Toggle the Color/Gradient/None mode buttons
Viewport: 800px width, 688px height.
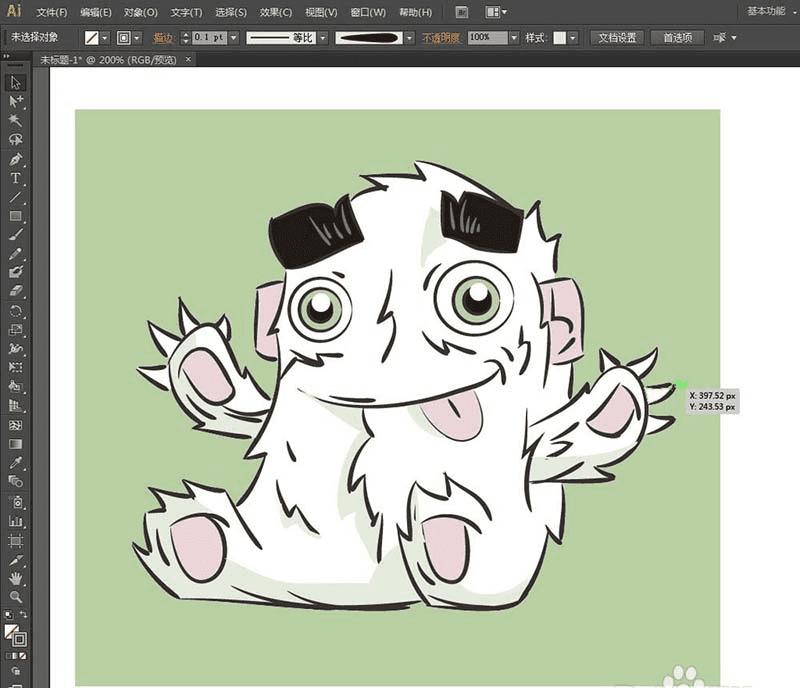click(15, 656)
